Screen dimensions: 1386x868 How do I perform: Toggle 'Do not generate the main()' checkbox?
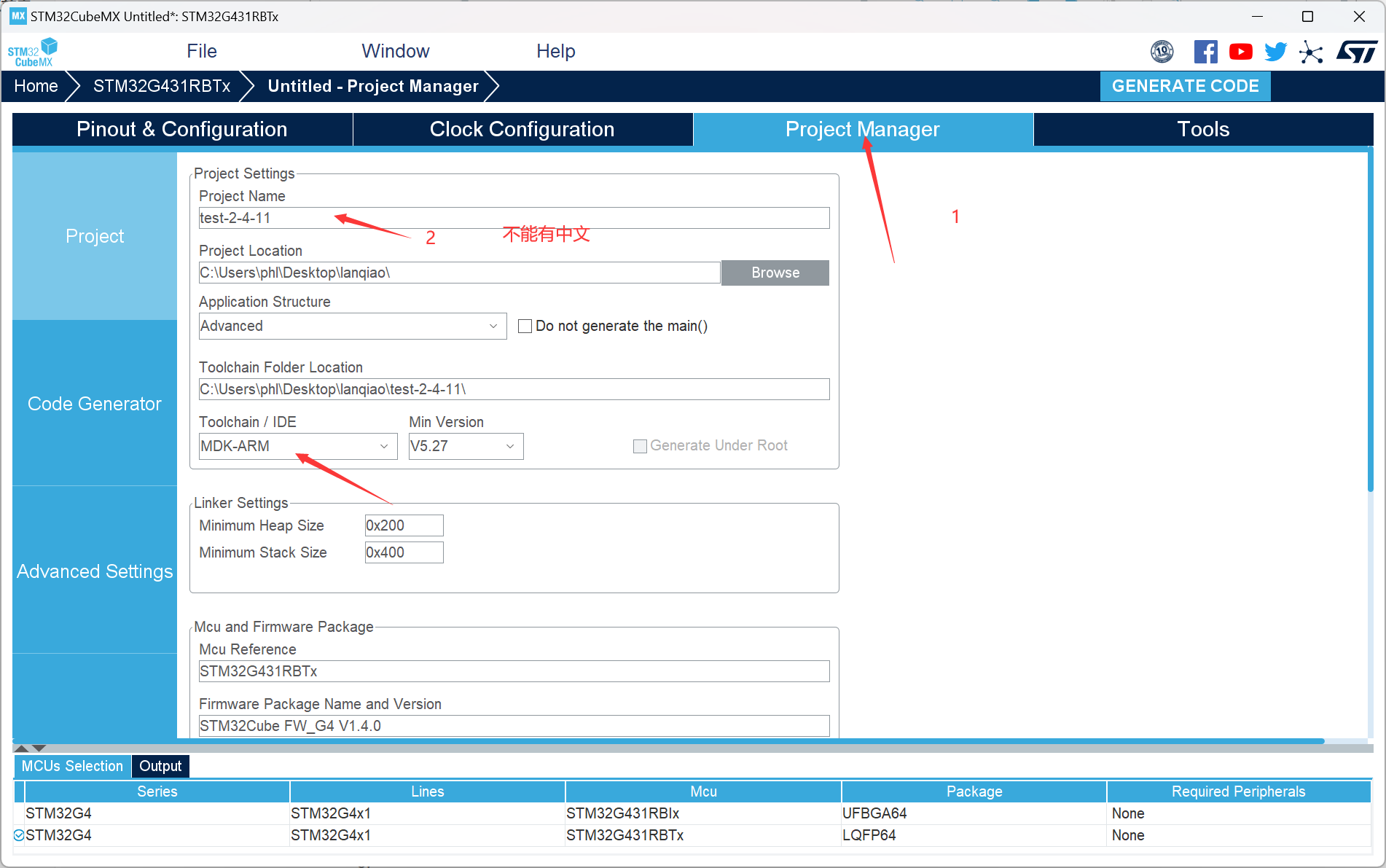click(x=525, y=326)
